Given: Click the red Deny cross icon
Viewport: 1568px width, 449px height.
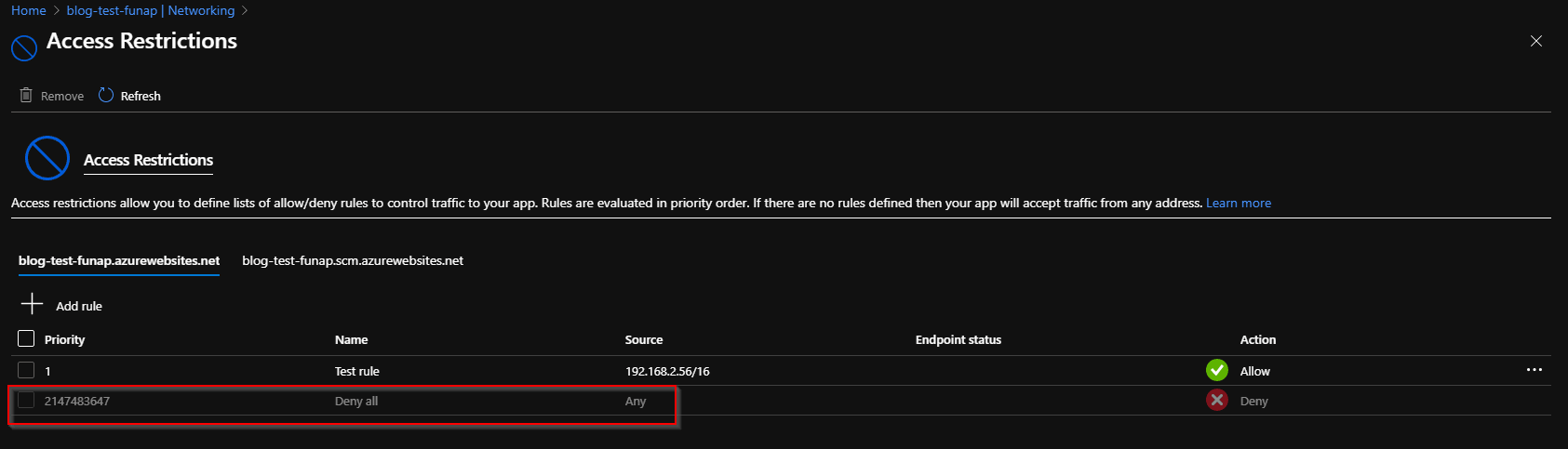Looking at the screenshot, I should [x=1217, y=400].
